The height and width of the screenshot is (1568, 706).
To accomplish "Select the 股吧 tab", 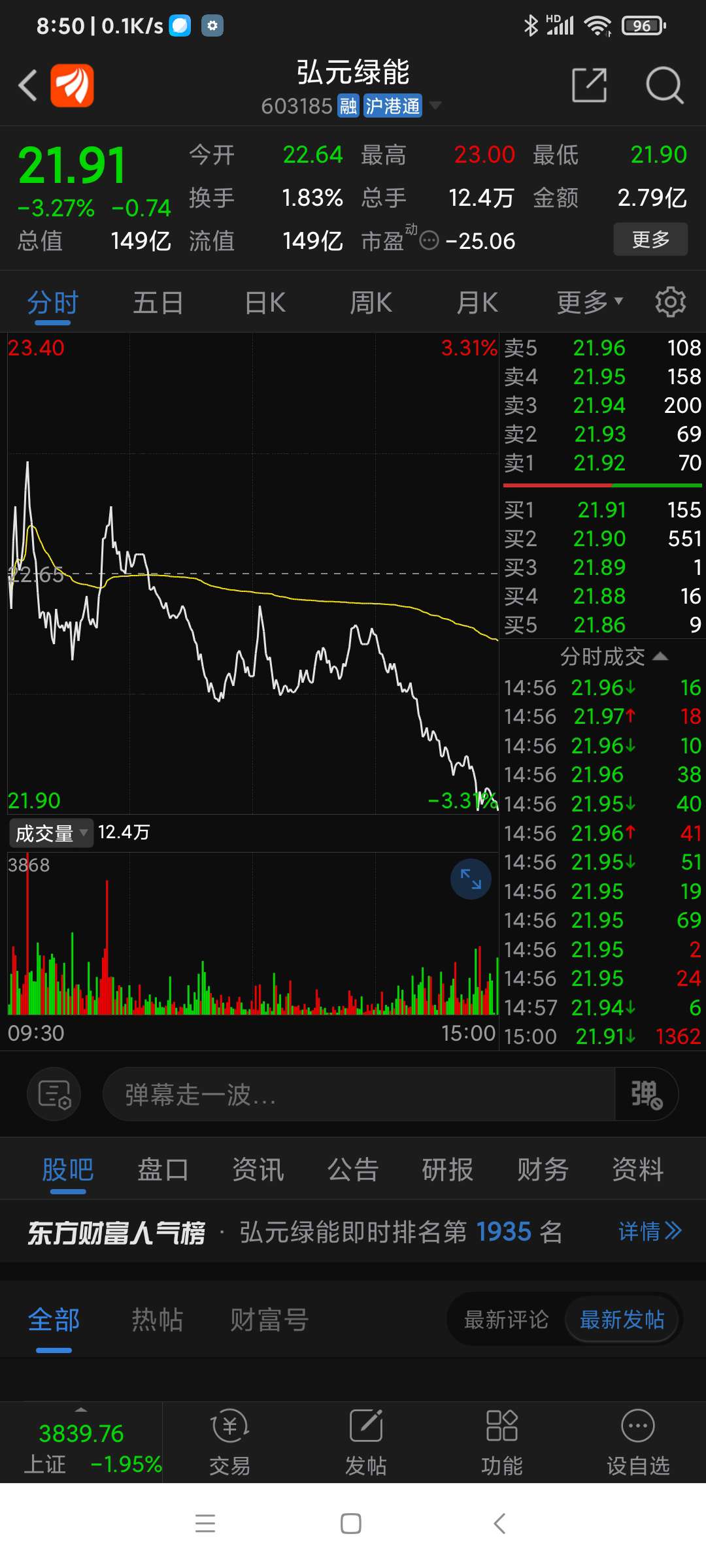I will tap(68, 1169).
